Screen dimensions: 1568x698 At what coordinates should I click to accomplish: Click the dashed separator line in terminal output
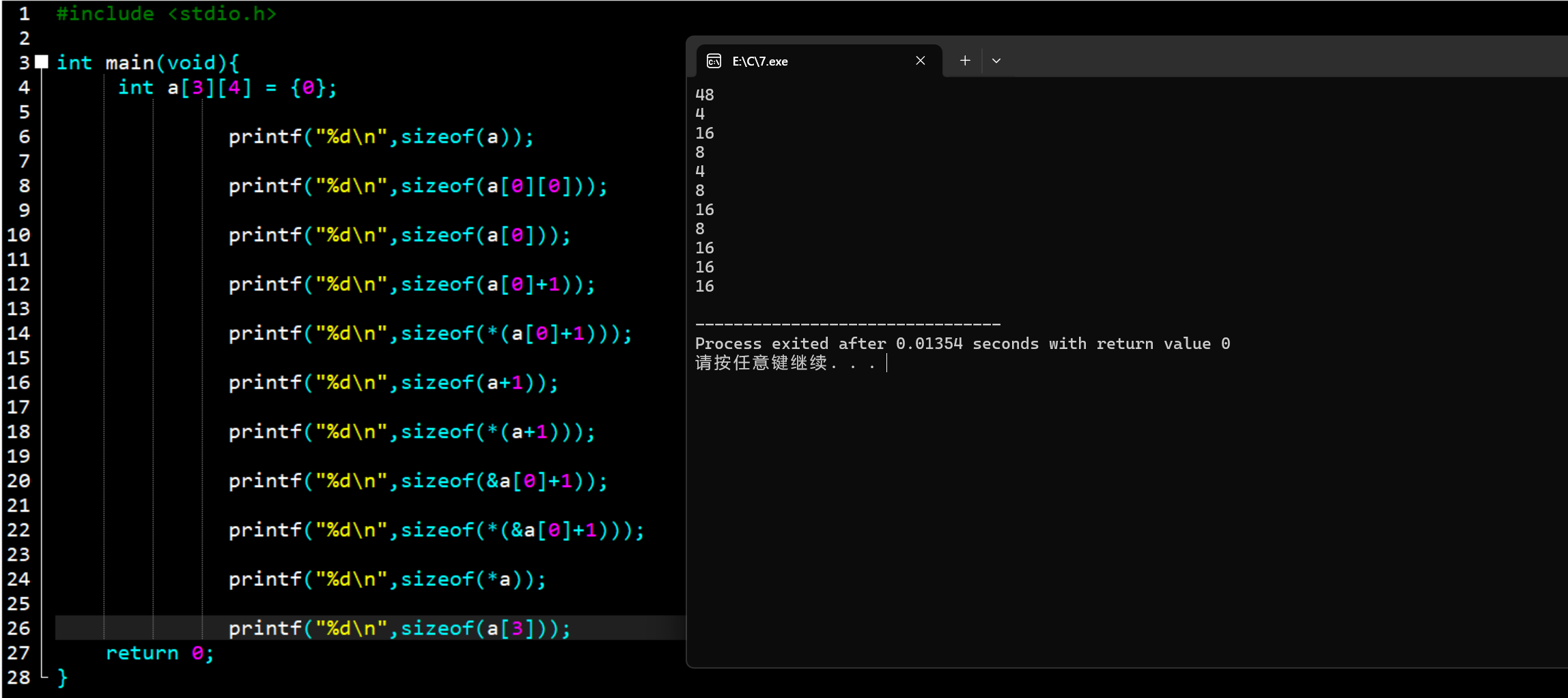(x=848, y=324)
